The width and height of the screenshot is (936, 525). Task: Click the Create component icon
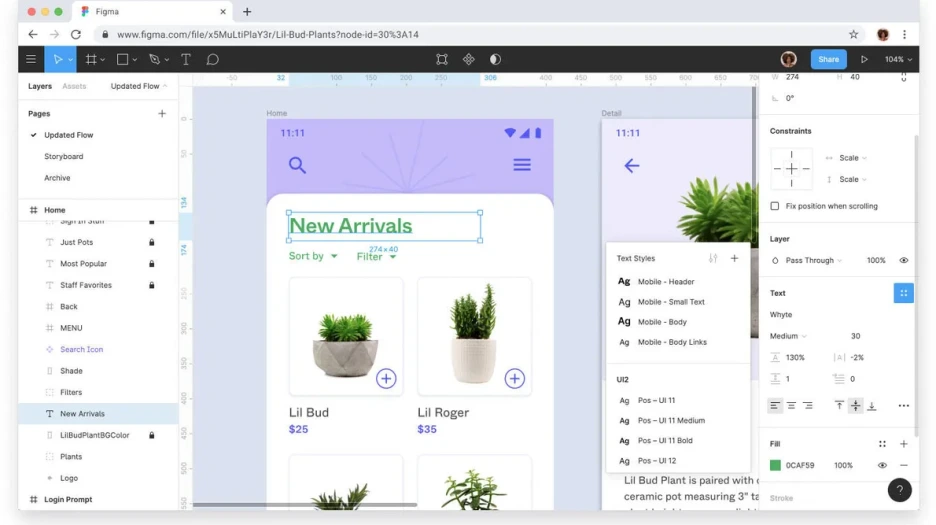pos(469,59)
